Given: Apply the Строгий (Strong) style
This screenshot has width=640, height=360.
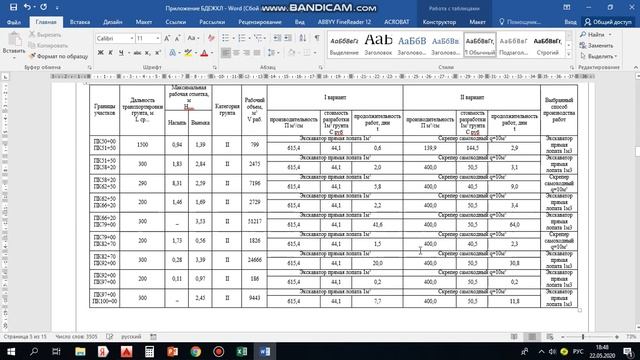Looking at the screenshot, I should [547, 45].
